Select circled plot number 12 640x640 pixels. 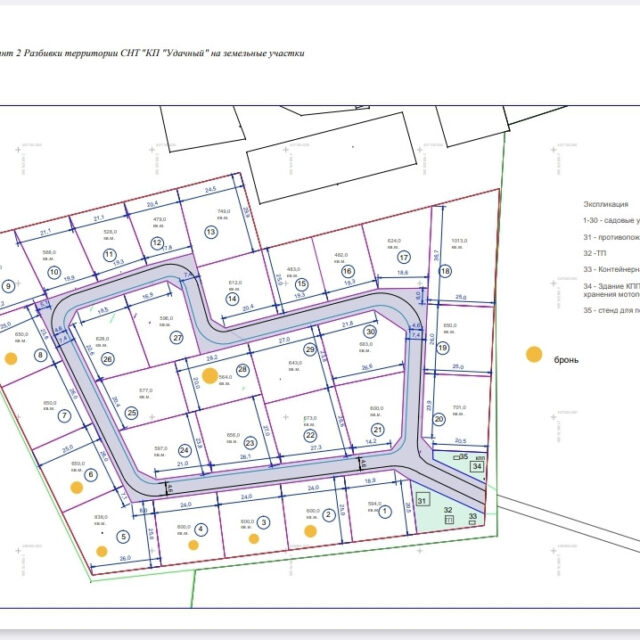[x=157, y=243]
